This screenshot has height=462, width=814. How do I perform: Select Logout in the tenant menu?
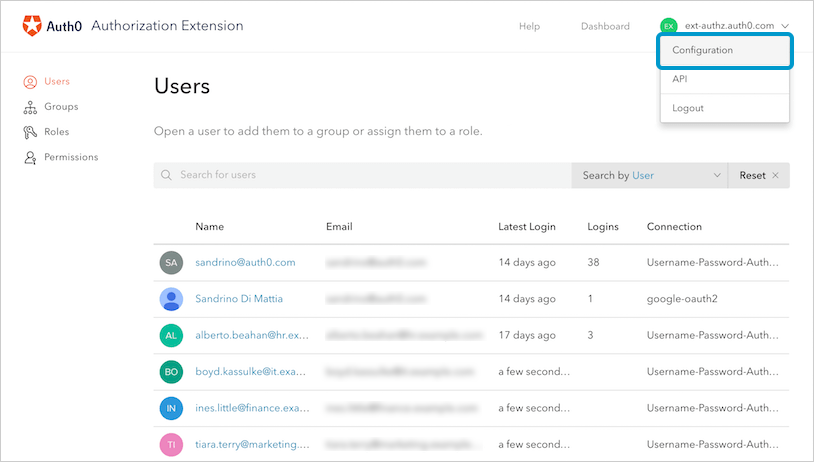point(725,108)
